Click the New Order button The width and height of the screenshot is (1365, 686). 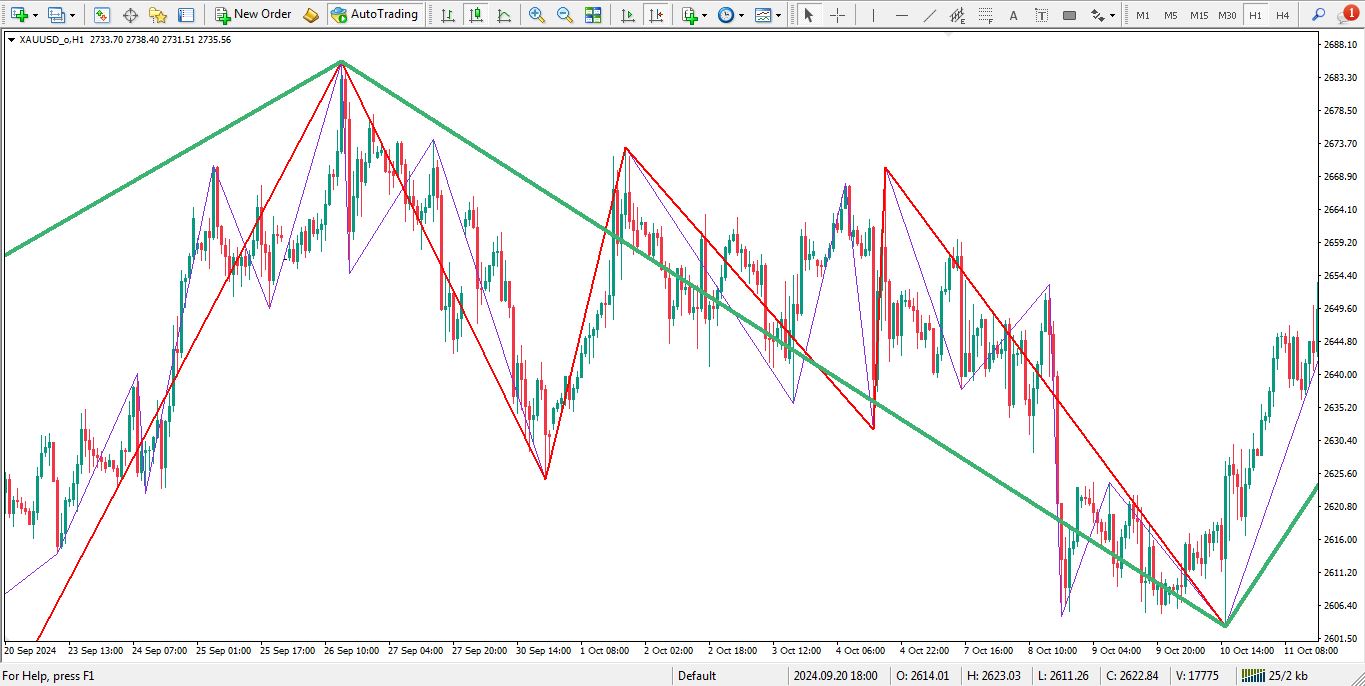coord(253,15)
